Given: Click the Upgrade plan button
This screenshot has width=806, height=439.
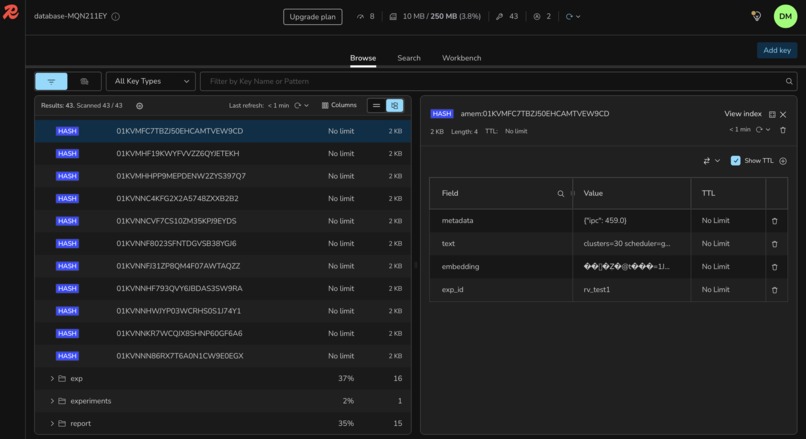Looking at the screenshot, I should tap(313, 16).
